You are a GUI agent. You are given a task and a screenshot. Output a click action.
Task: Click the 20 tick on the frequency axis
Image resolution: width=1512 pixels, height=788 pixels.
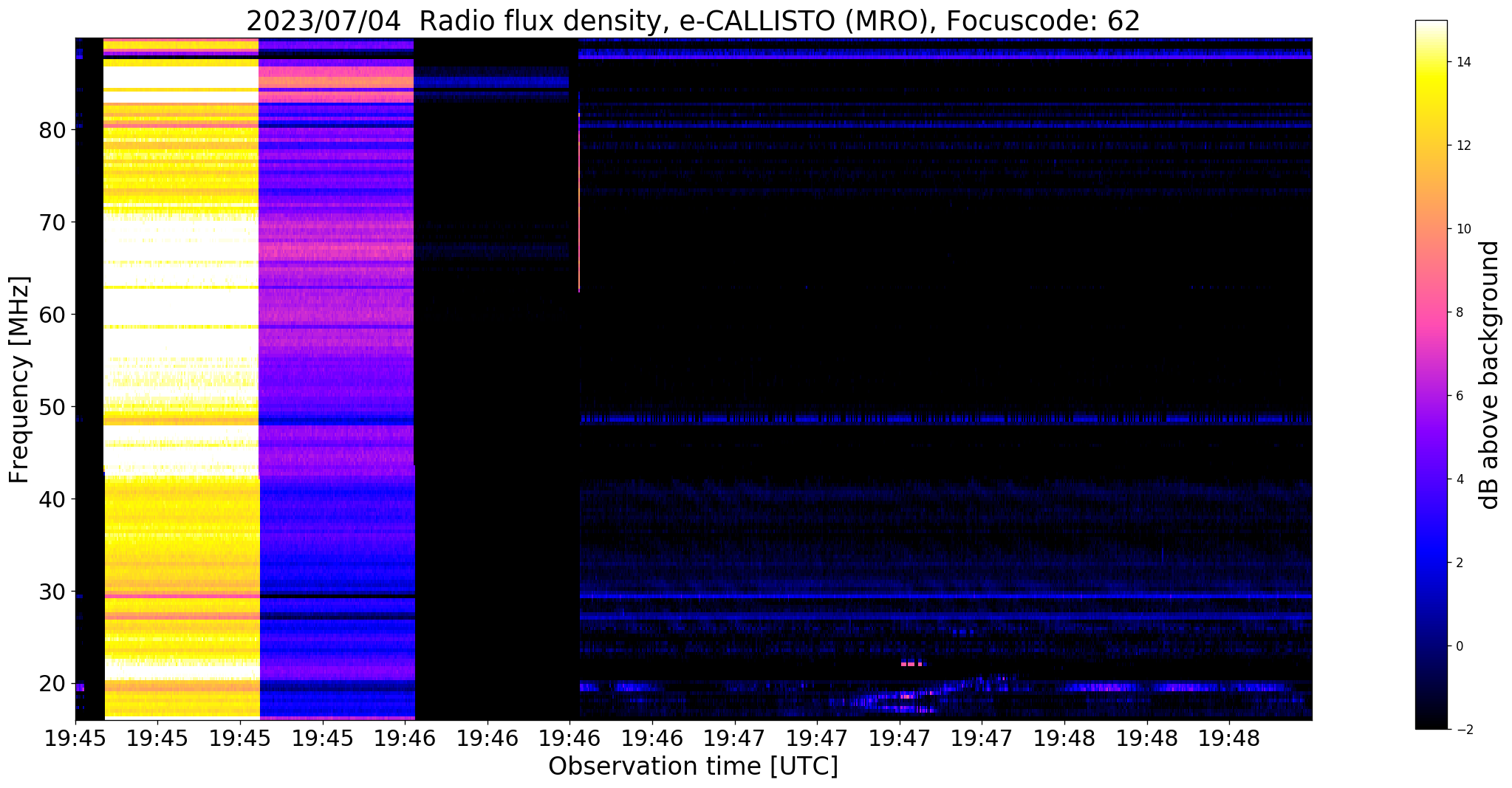coord(52,684)
